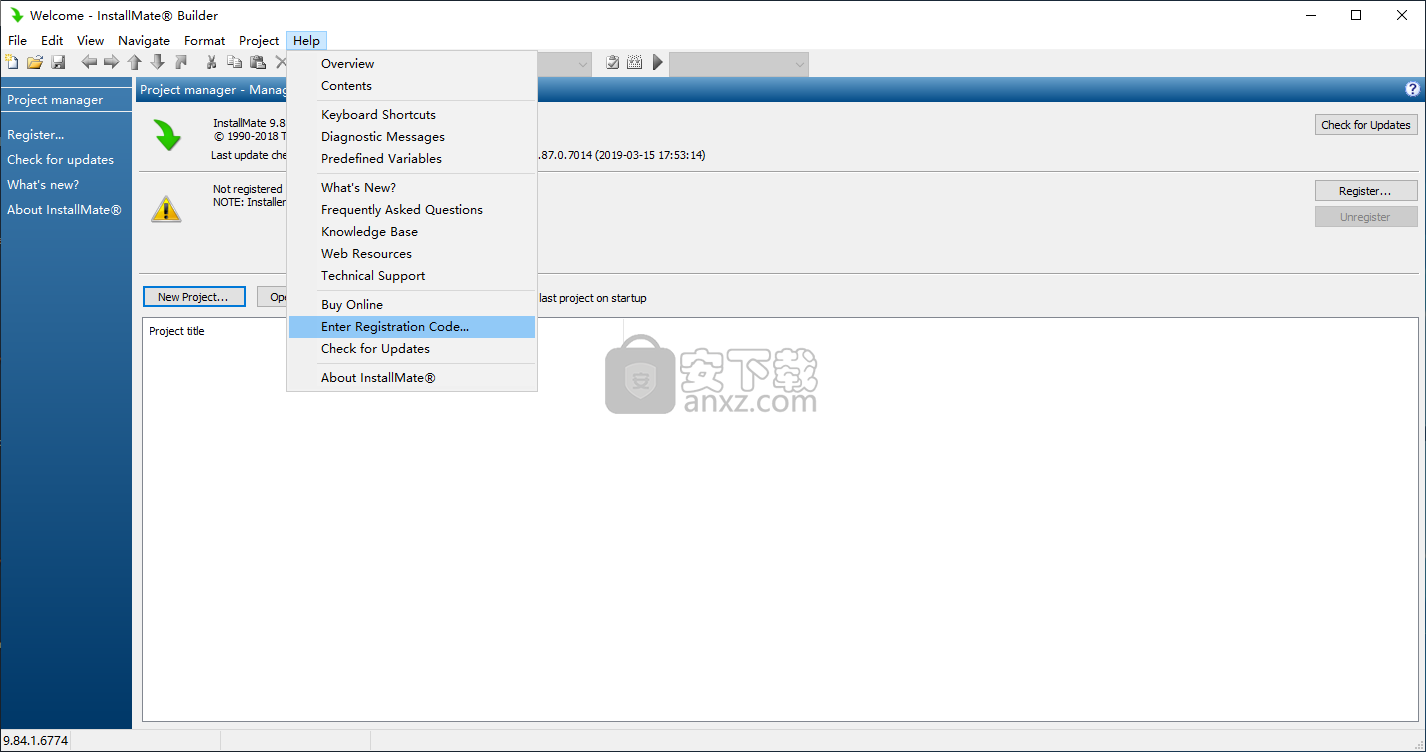Open the Format menu
Image resolution: width=1426 pixels, height=752 pixels.
pos(205,40)
